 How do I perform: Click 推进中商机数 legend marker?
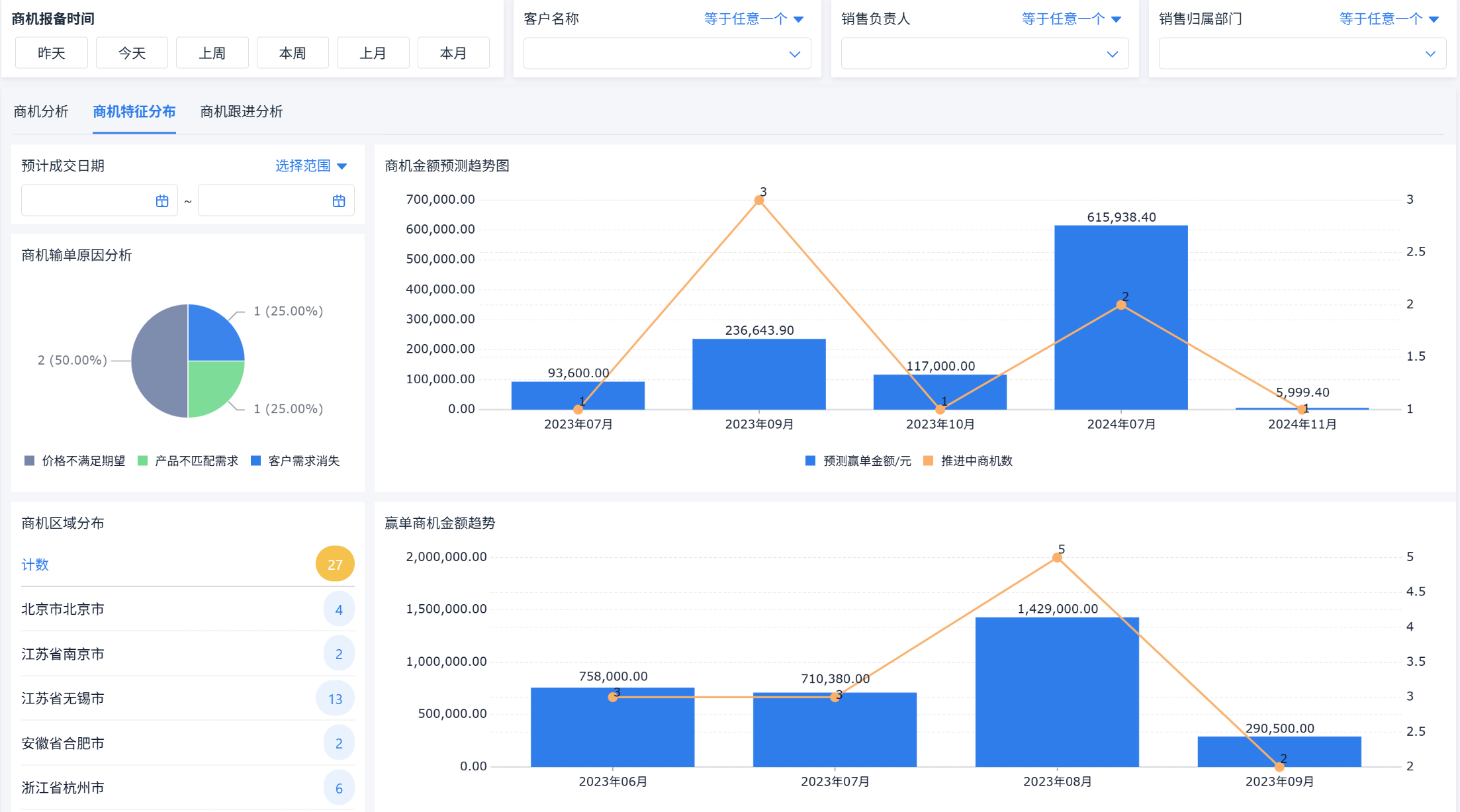[x=928, y=461]
